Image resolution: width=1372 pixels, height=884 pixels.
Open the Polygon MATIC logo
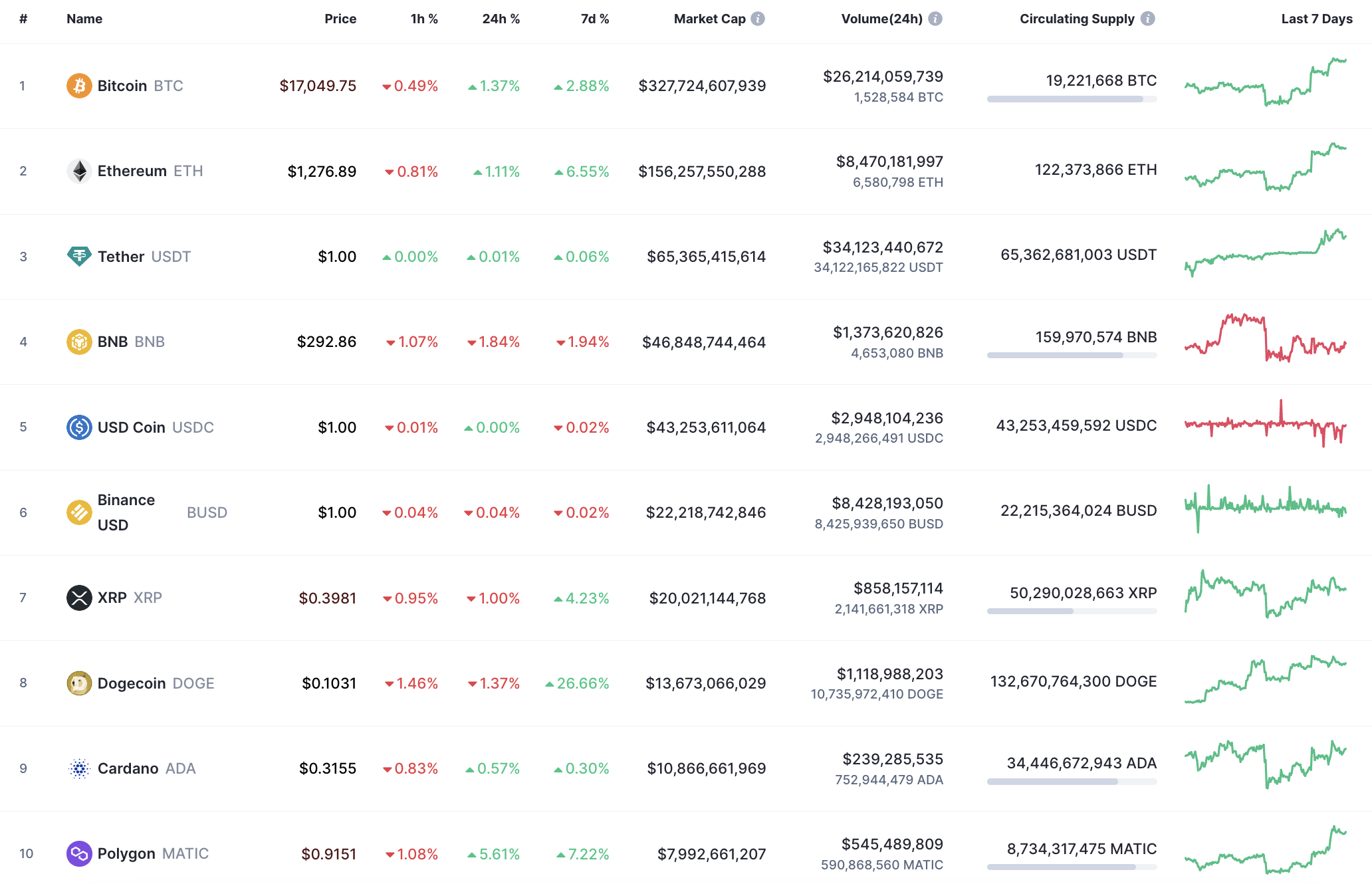click(x=79, y=854)
